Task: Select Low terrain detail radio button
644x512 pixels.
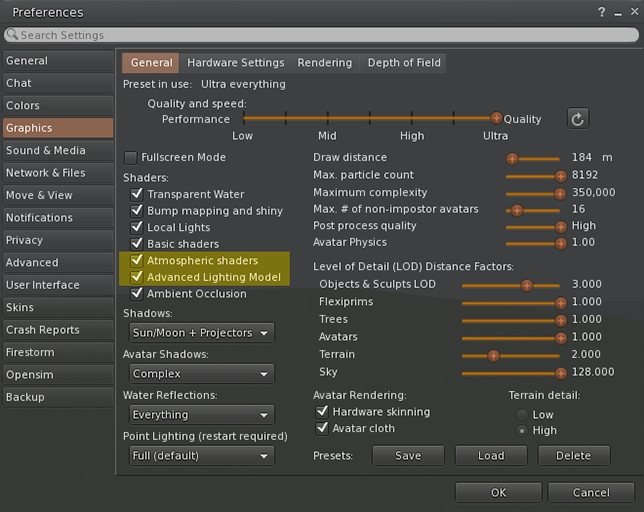Action: coord(521,414)
